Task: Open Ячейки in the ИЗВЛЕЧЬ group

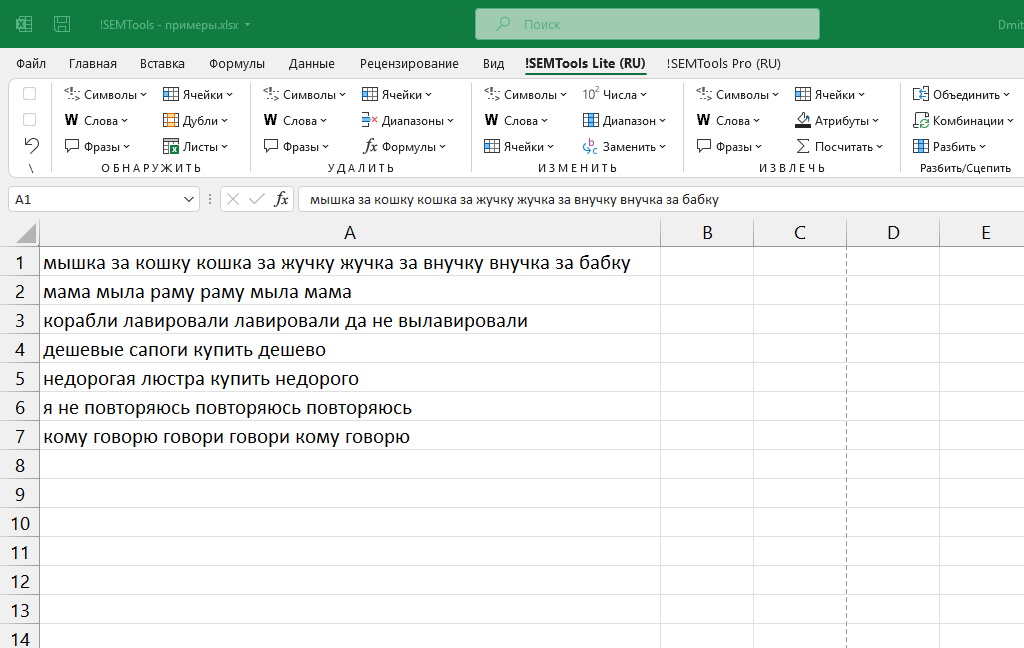Action: coord(829,95)
